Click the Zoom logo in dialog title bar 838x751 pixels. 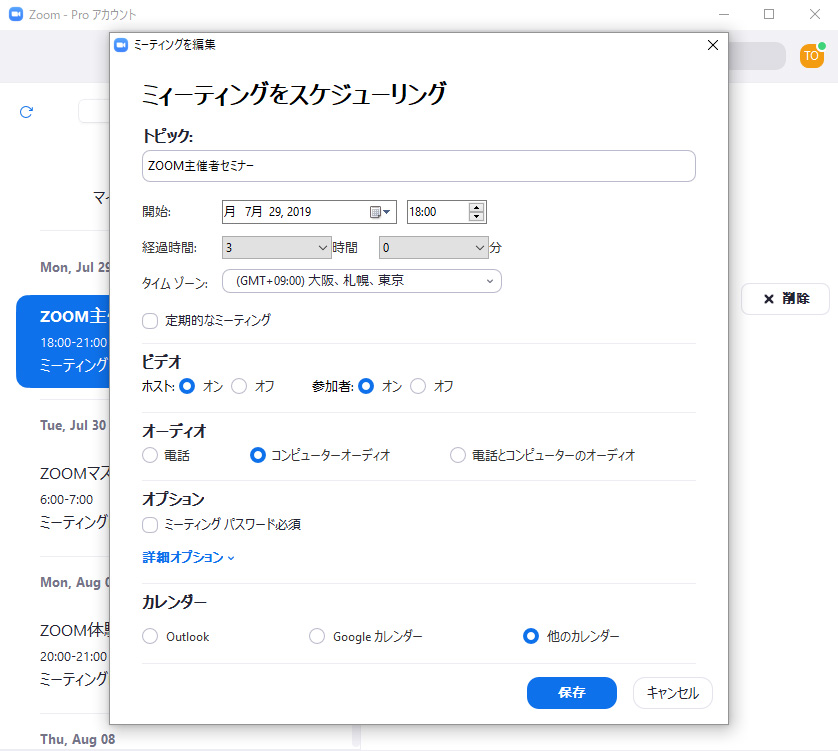click(121, 45)
